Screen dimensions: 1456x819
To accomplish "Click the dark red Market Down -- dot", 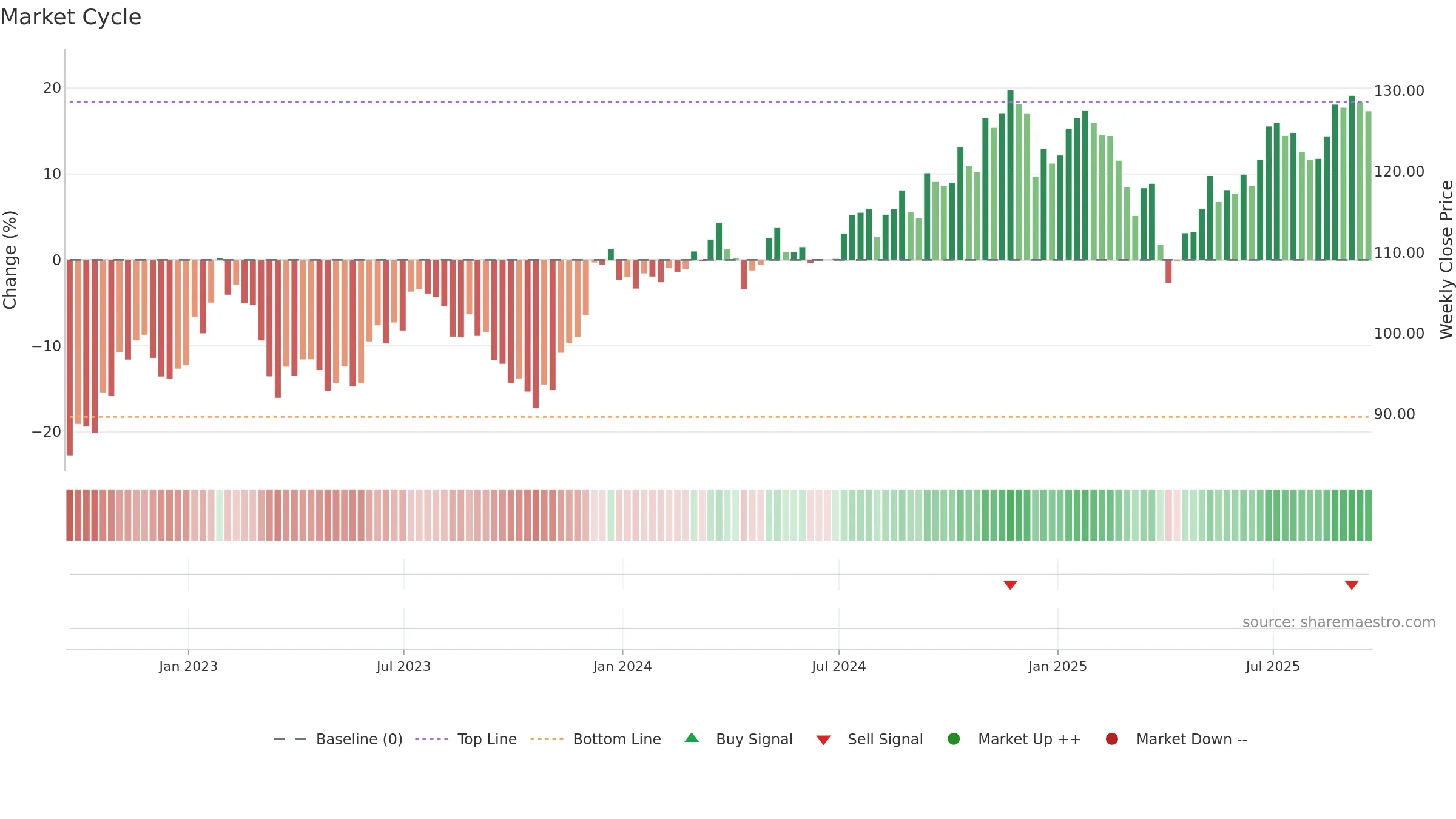I will 1112,739.
